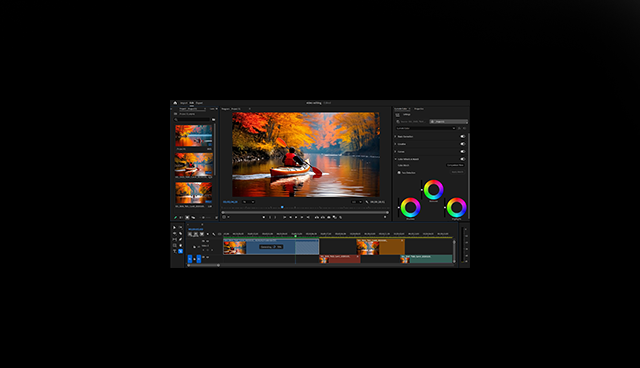The width and height of the screenshot is (640, 368).
Task: Click the Comparison View button
Action: click(x=455, y=165)
